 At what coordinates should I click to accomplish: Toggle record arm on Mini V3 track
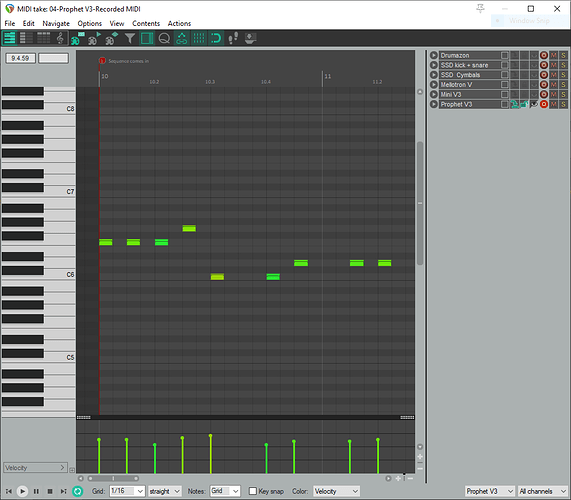coord(544,94)
